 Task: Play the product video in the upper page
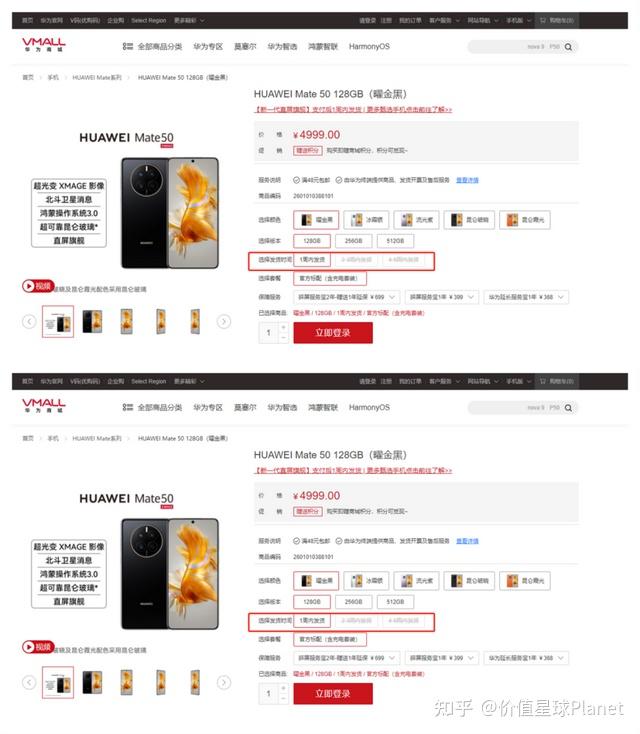point(38,286)
